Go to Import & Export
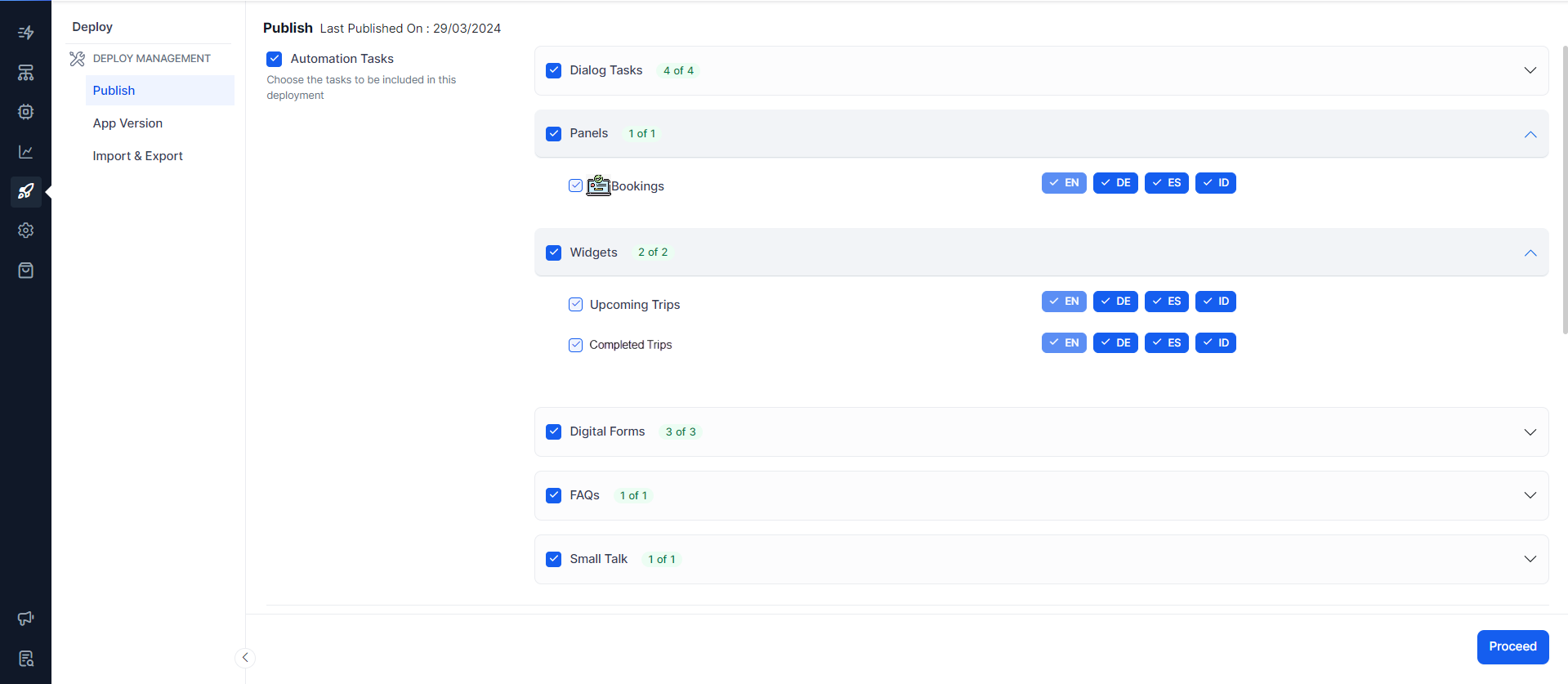 [137, 156]
